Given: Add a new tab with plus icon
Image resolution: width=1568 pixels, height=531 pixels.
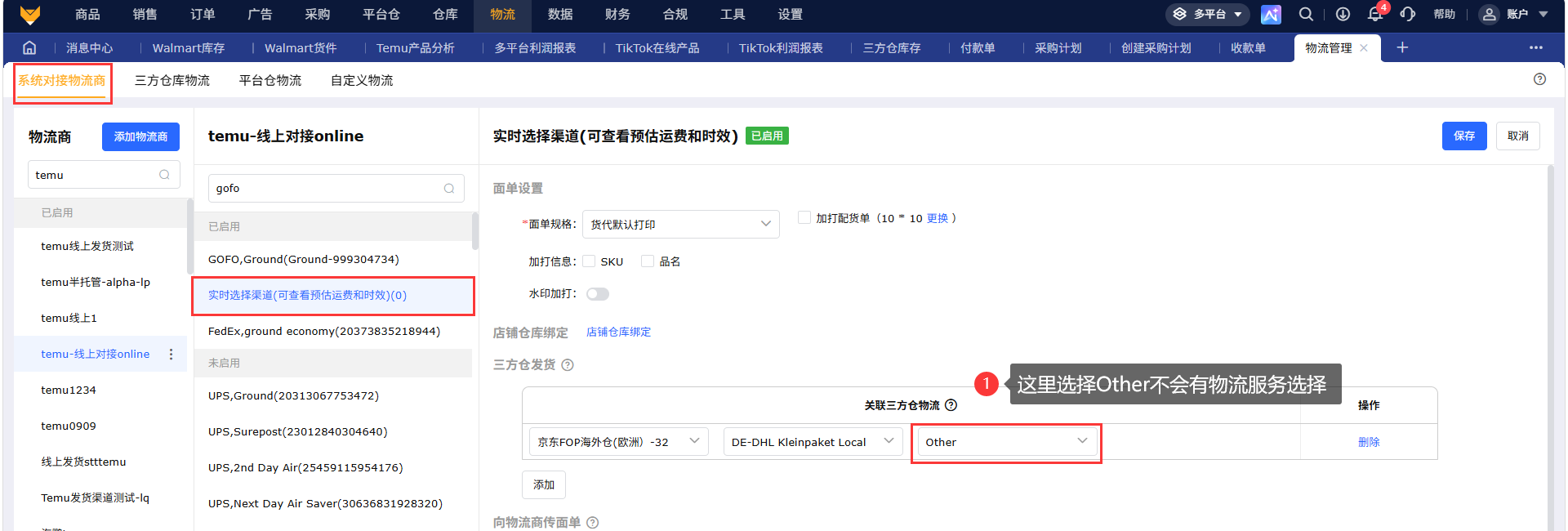Looking at the screenshot, I should pos(1402,47).
